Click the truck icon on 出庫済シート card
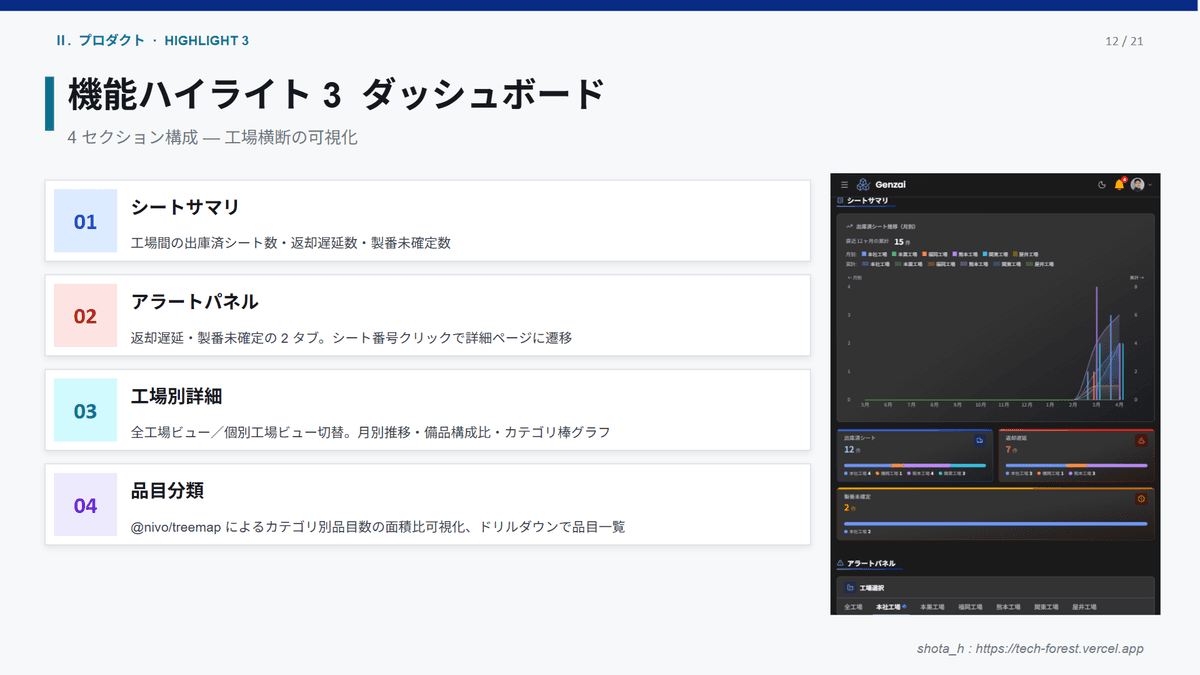Image resolution: width=1200 pixels, height=675 pixels. pyautogui.click(x=979, y=440)
